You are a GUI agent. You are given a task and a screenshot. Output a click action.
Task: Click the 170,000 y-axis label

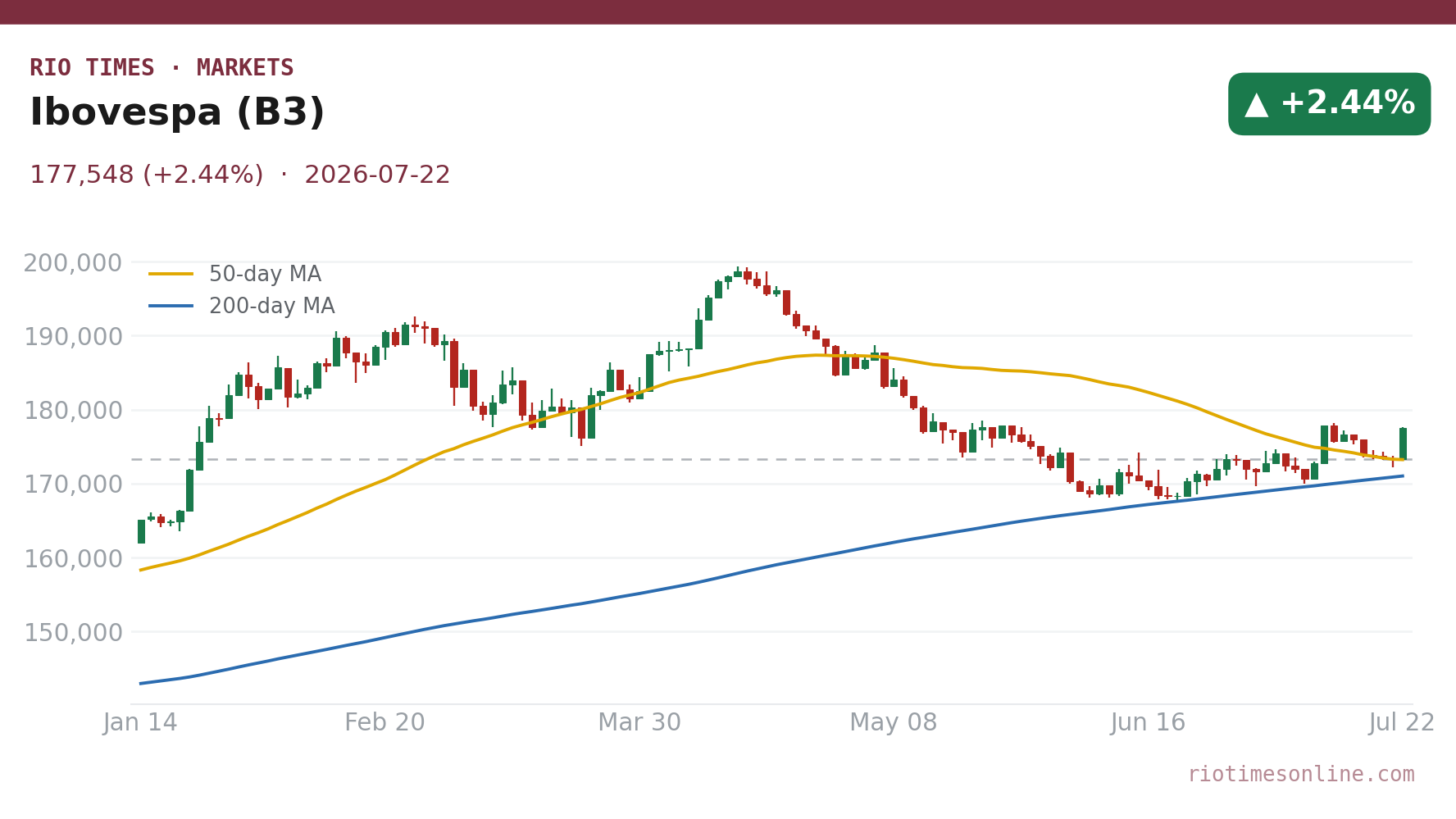(x=72, y=485)
